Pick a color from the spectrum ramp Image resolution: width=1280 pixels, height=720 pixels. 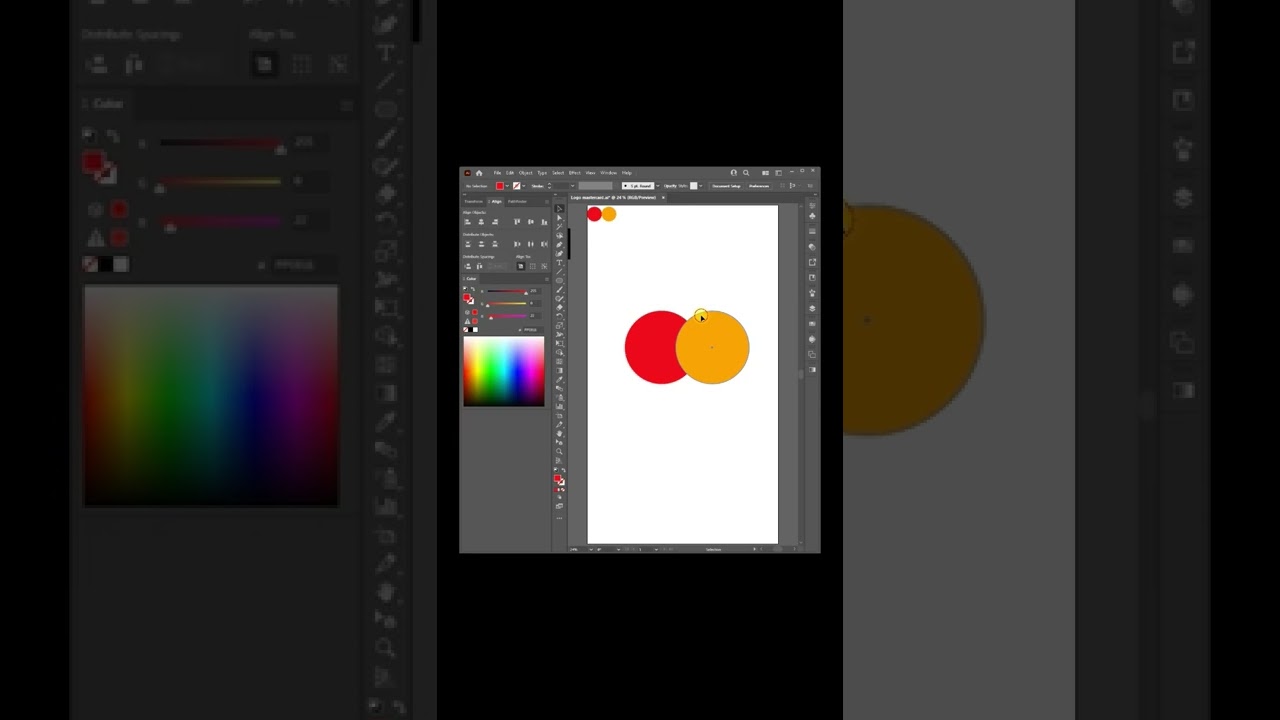point(504,371)
